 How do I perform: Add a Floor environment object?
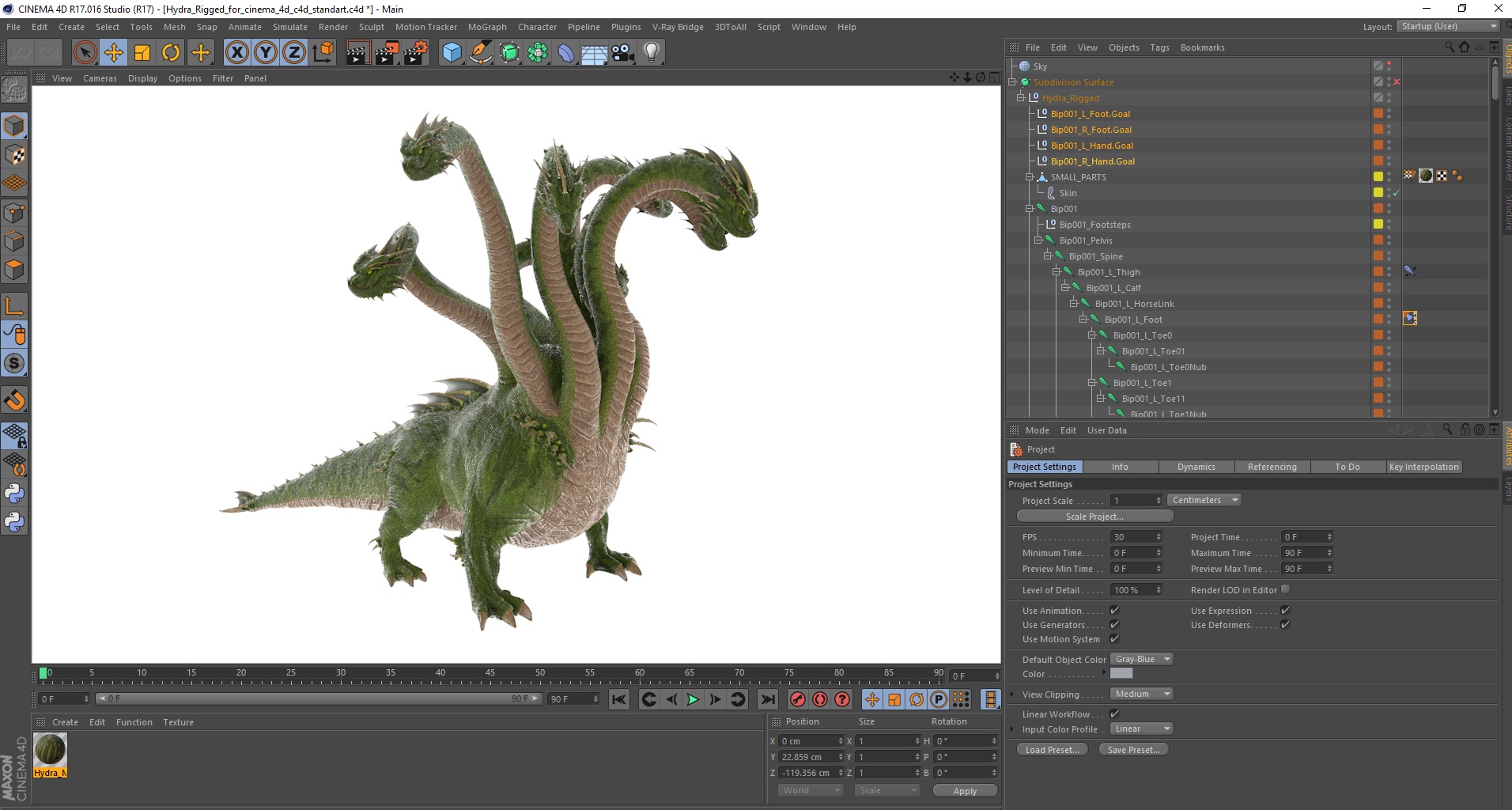[x=595, y=53]
